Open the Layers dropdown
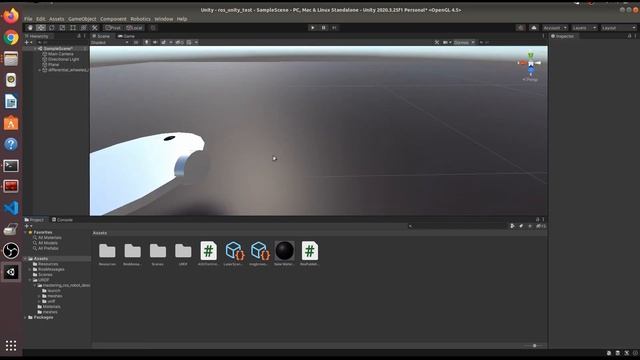This screenshot has height=360, width=640. (584, 28)
